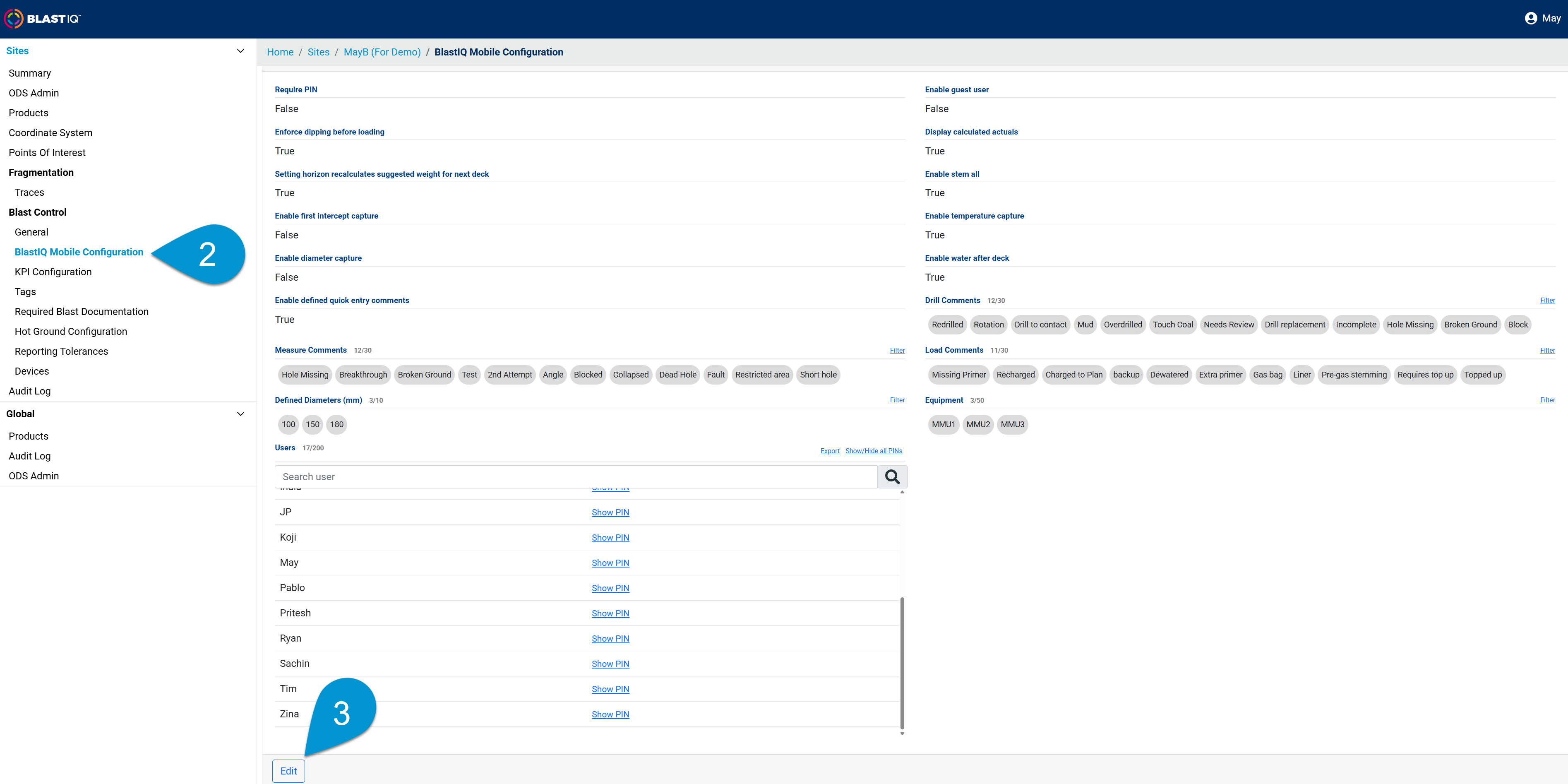Image resolution: width=1568 pixels, height=784 pixels.
Task: Open ODS Admin under Sites
Action: 34,93
